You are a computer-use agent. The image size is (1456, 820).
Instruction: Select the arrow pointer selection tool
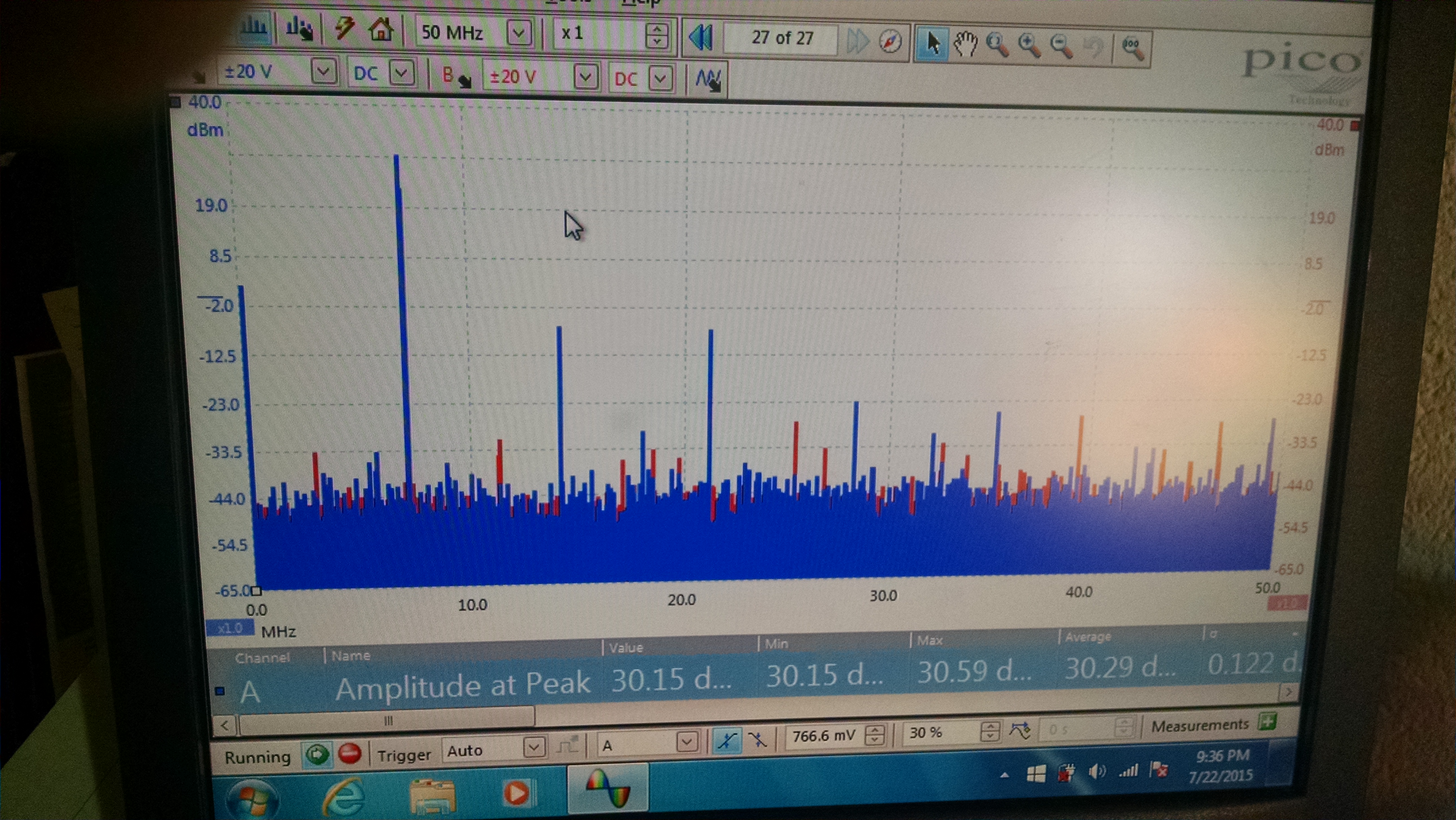933,43
